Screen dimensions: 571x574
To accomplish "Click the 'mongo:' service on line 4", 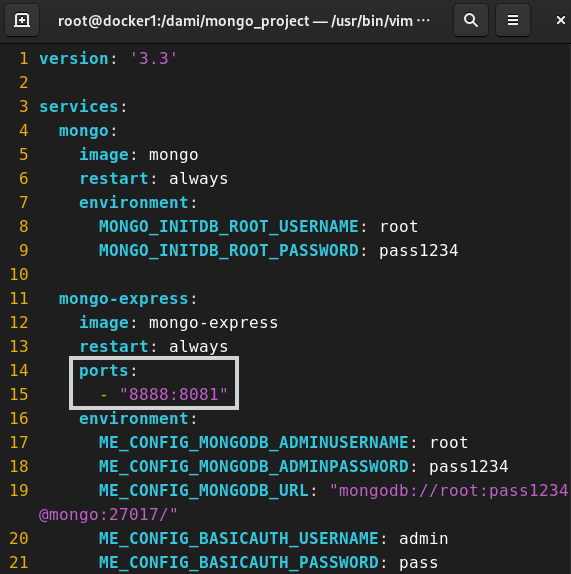I will [88, 131].
